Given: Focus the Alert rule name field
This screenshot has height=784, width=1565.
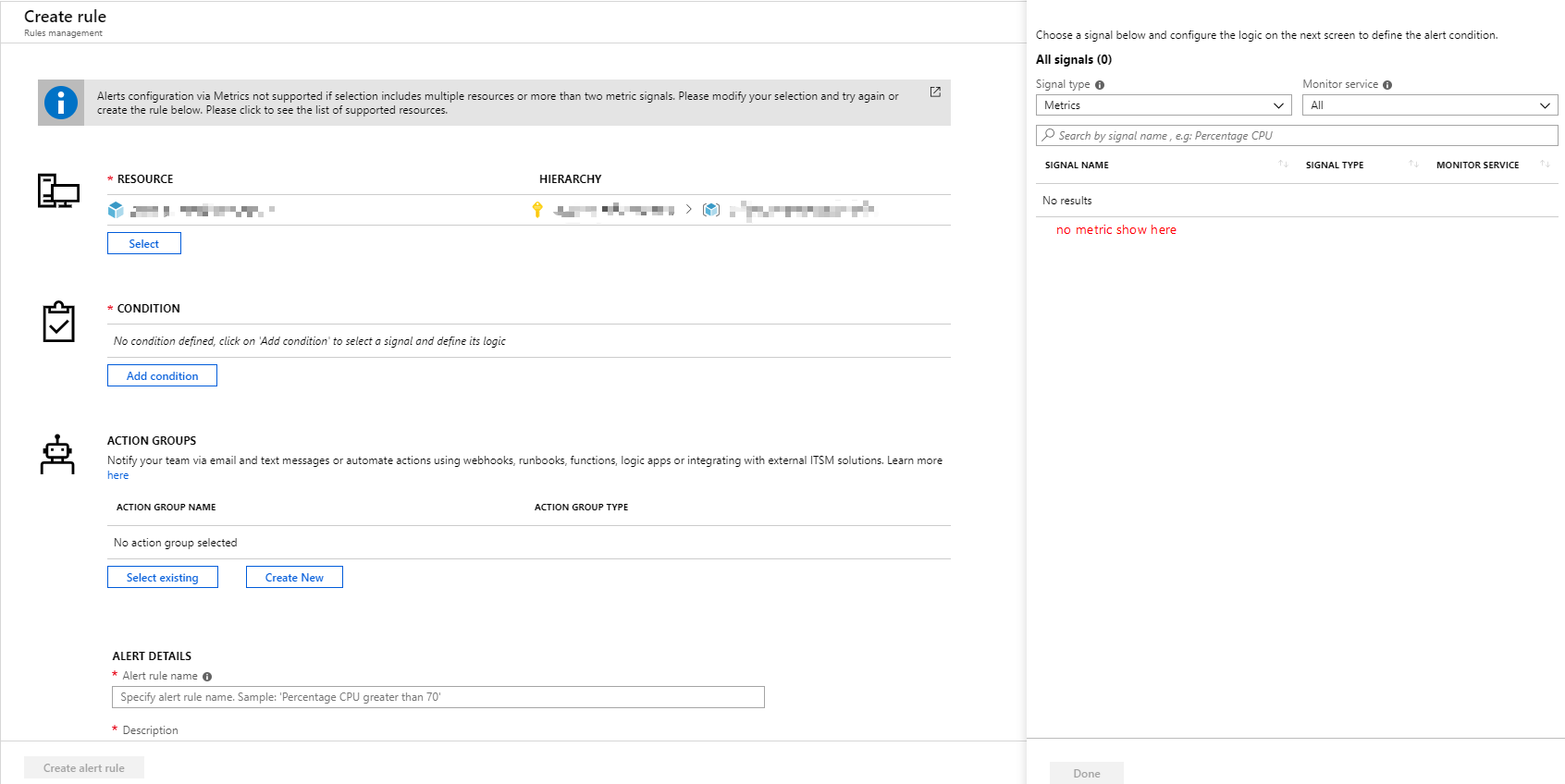Looking at the screenshot, I should (438, 697).
